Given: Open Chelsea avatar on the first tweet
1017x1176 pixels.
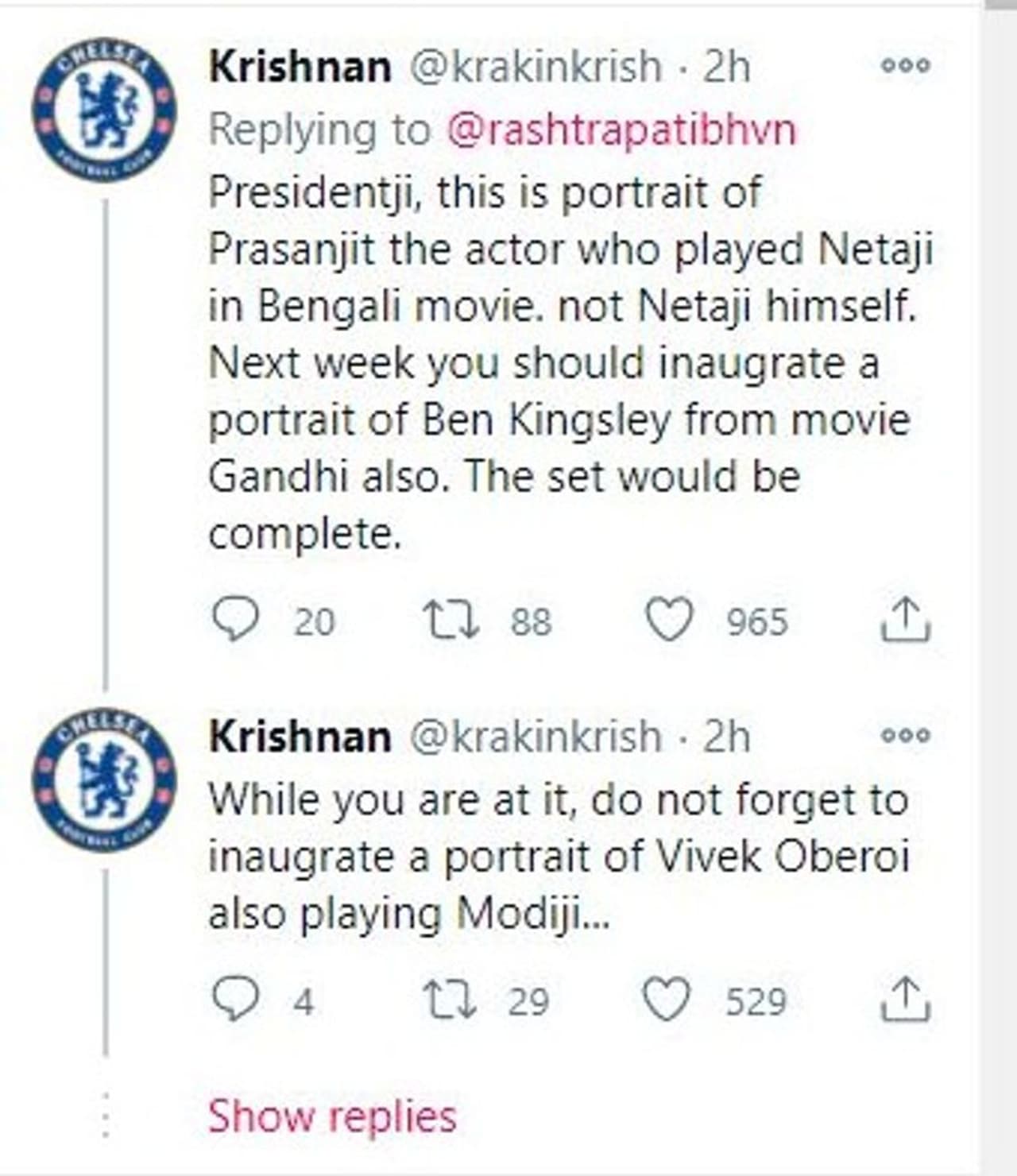Looking at the screenshot, I should [x=104, y=109].
